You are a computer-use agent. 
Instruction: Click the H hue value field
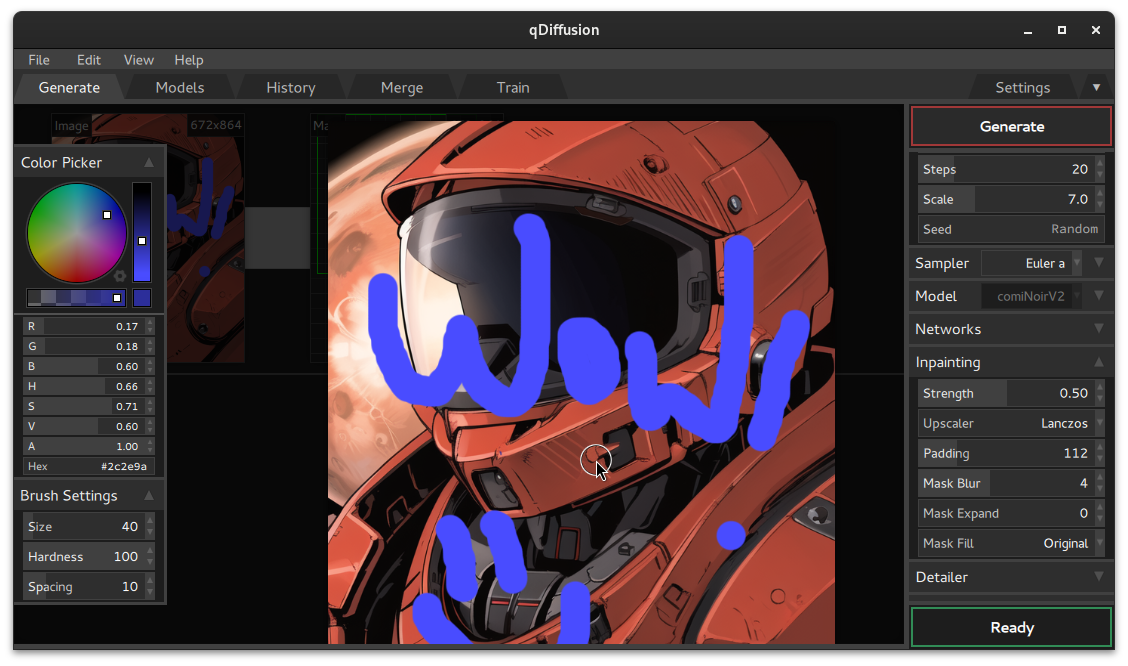[x=88, y=386]
